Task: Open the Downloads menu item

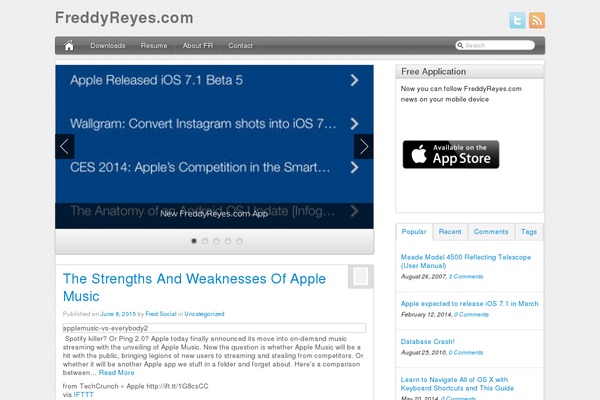Action: 108,46
